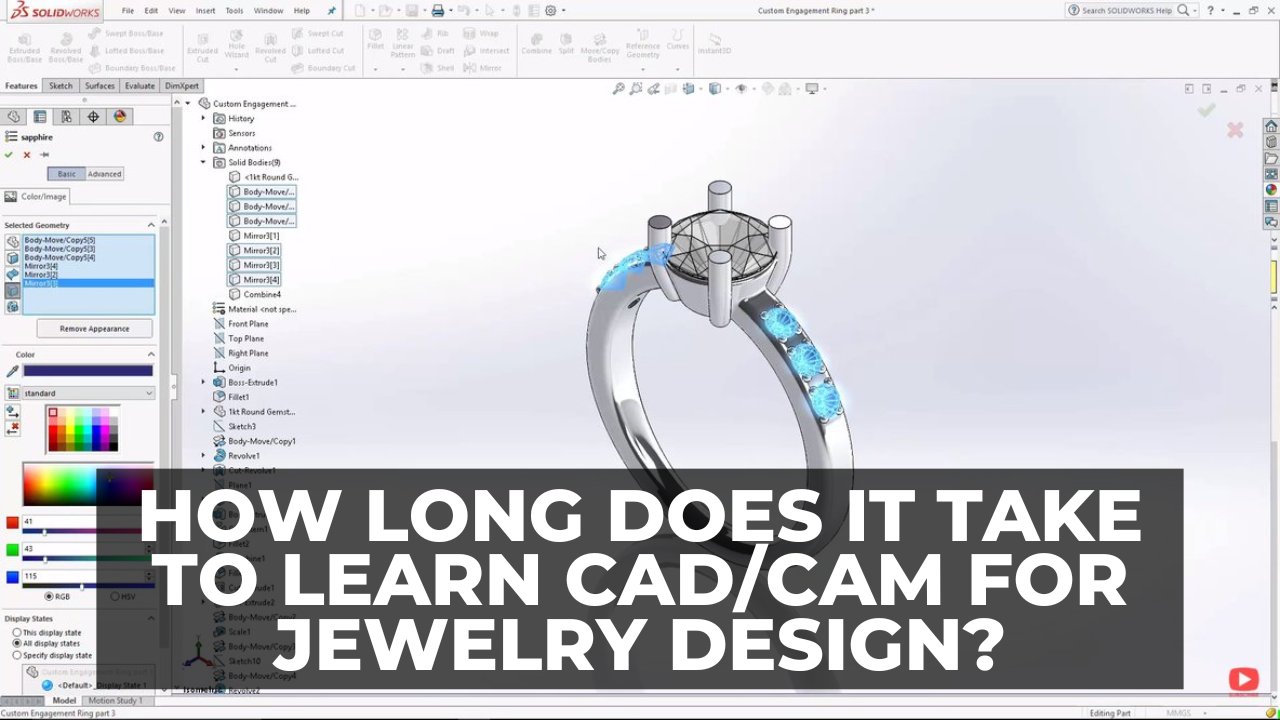Click the current dark blue color bar

pos(88,371)
